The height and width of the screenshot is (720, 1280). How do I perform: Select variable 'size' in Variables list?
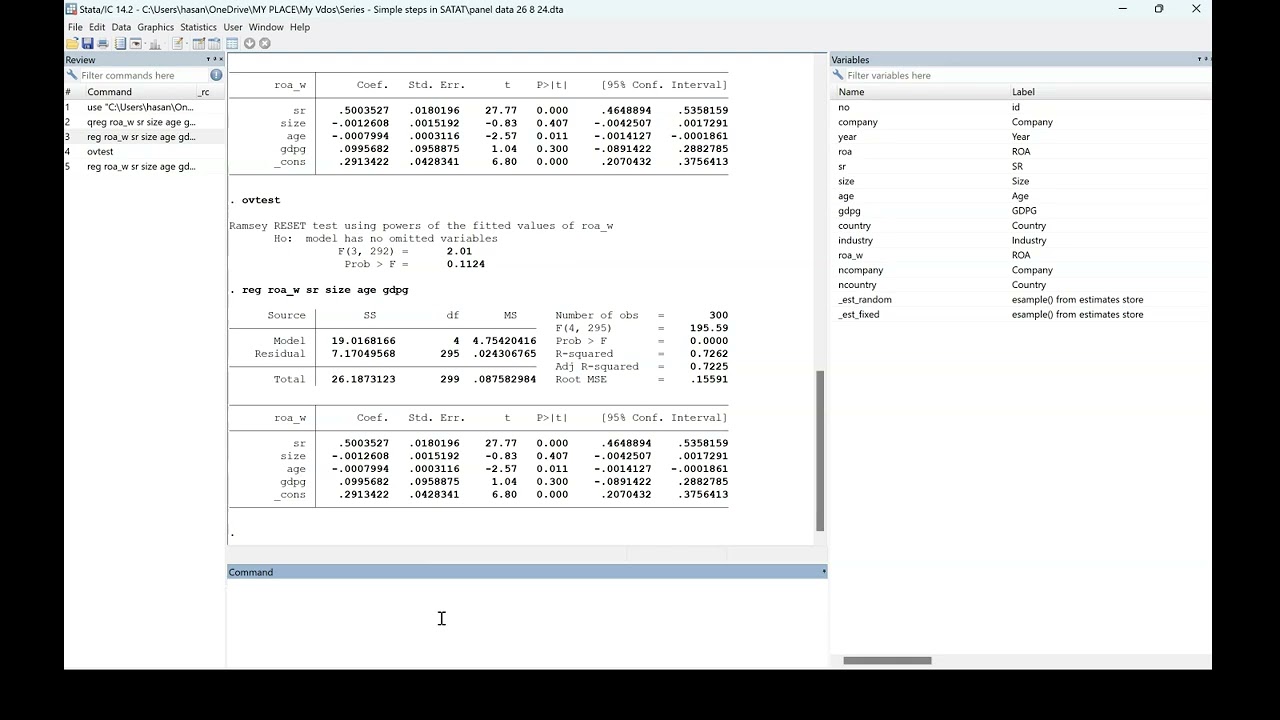tap(1020, 181)
